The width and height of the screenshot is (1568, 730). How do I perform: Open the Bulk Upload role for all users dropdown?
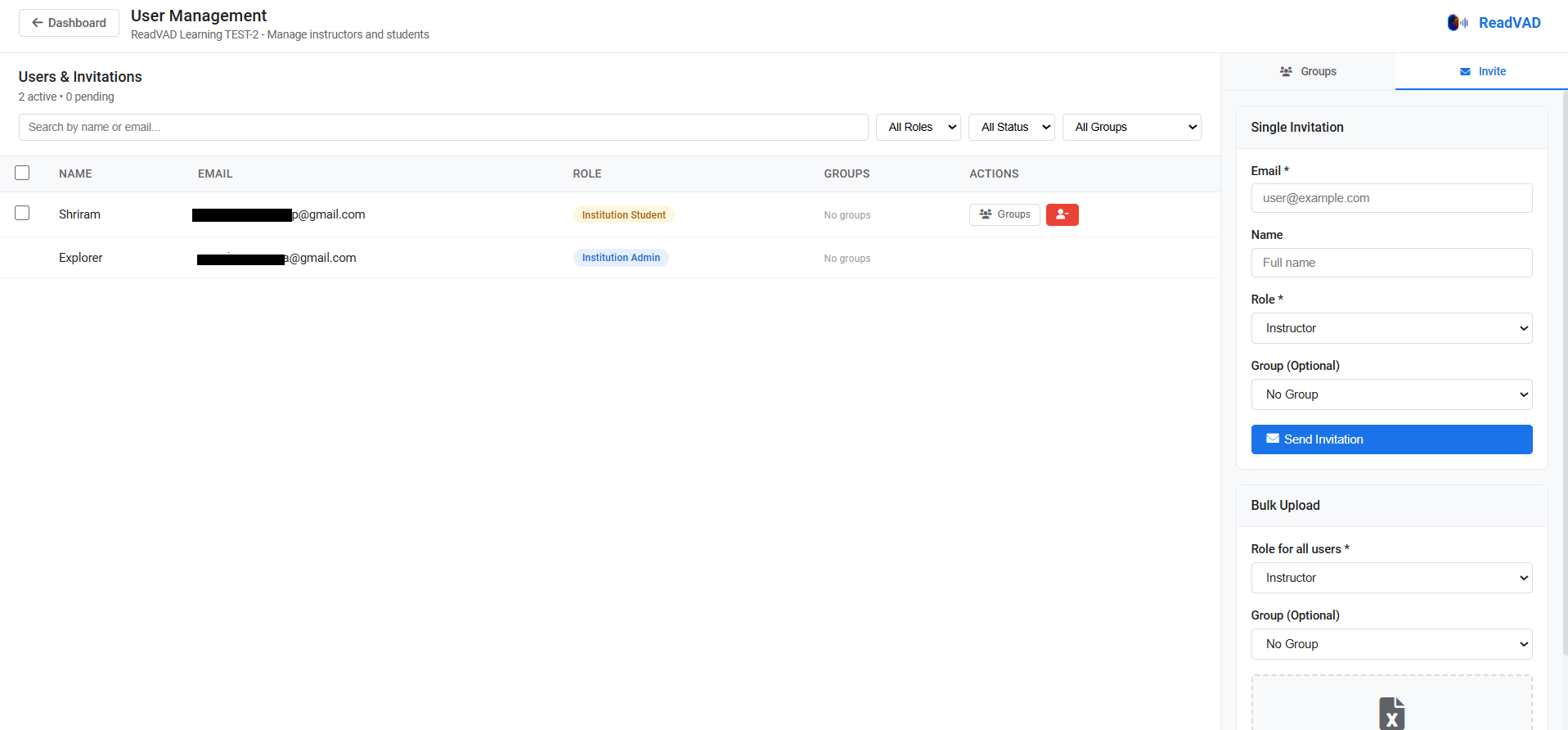point(1391,578)
